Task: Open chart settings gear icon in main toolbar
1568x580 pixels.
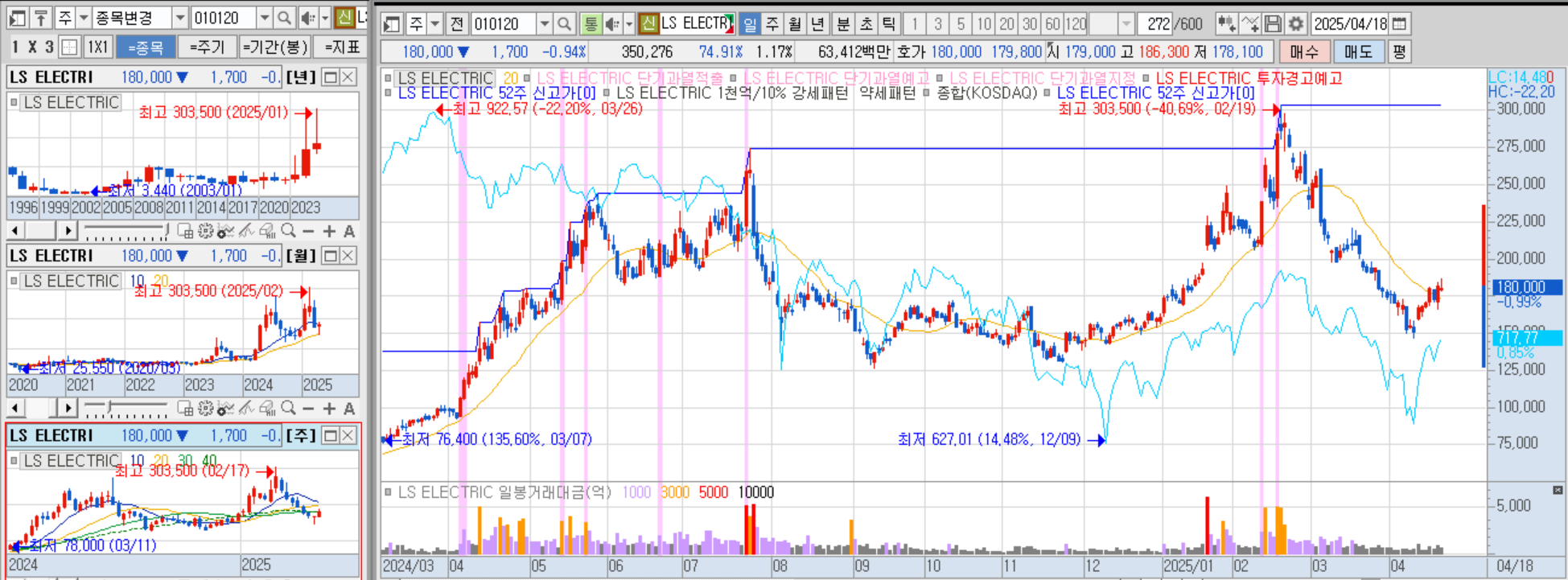Action: point(1295,24)
